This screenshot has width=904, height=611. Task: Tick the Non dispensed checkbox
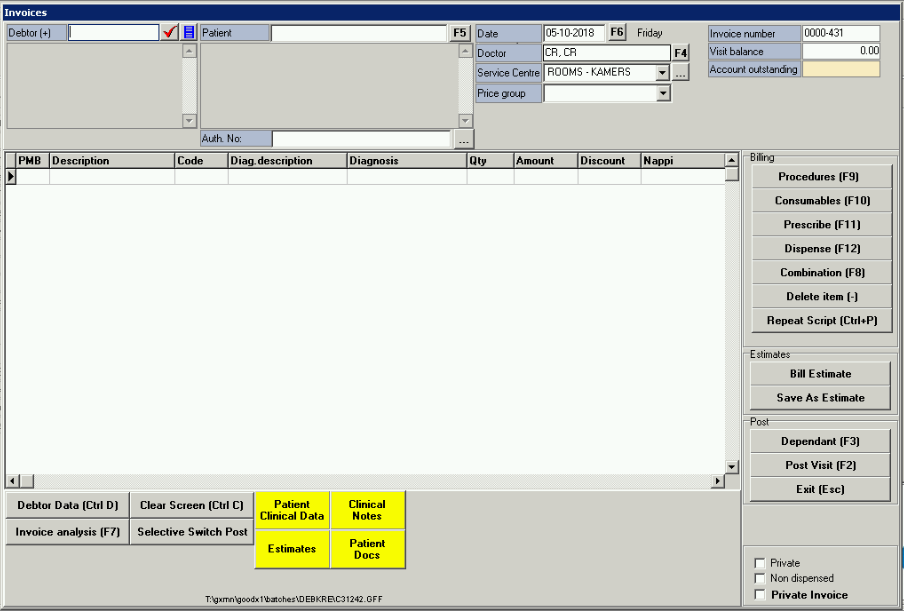click(760, 578)
